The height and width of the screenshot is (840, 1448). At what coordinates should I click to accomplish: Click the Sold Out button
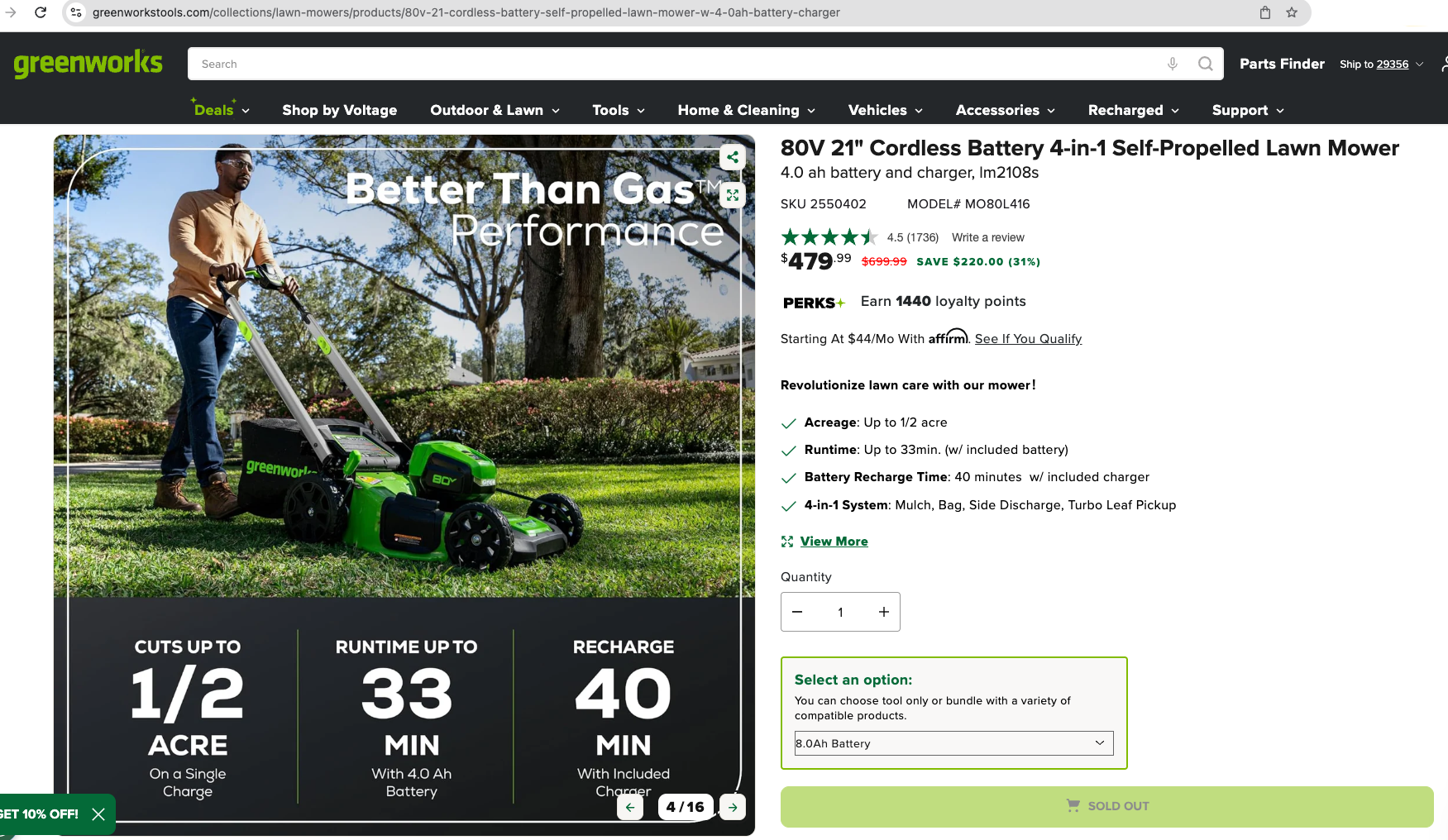pyautogui.click(x=1106, y=806)
